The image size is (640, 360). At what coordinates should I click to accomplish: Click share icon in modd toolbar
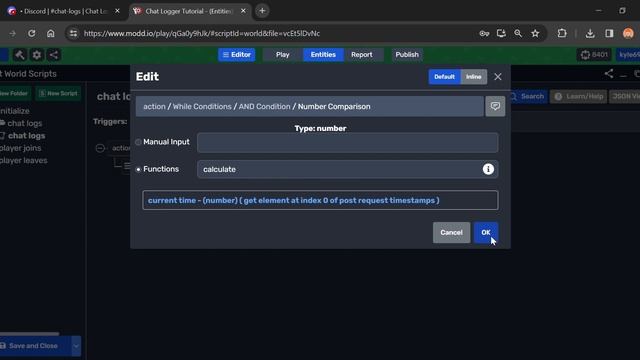tap(53, 55)
